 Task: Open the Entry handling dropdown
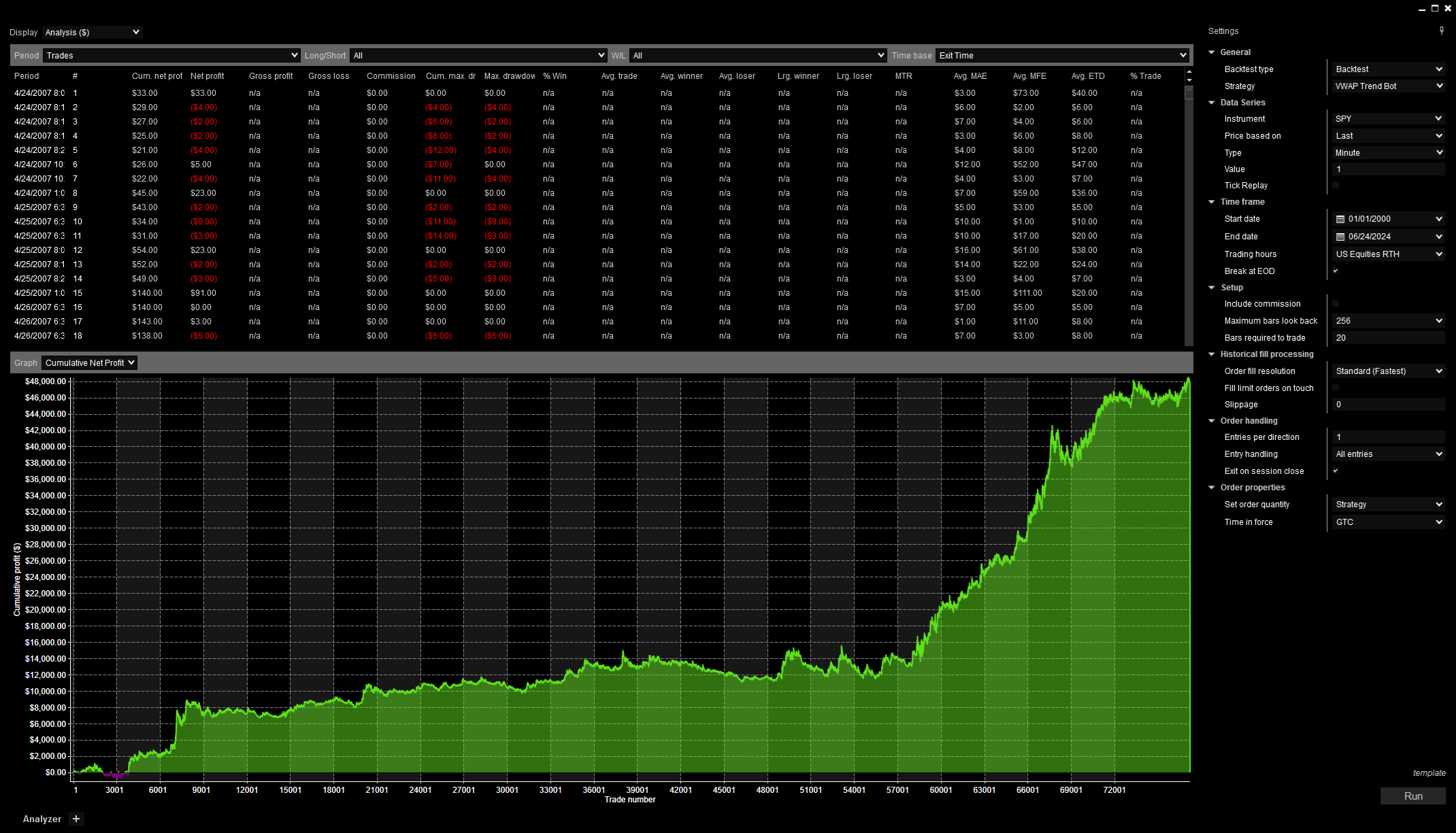click(1388, 454)
